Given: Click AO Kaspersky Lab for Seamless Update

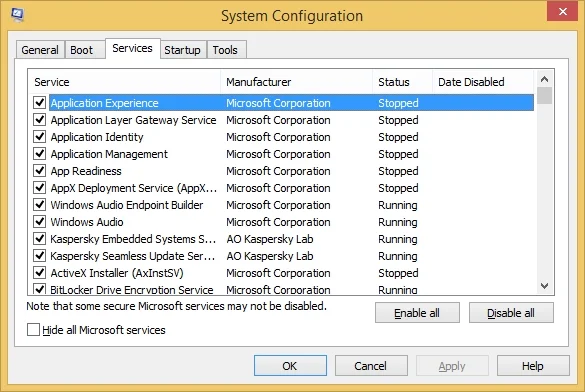Looking at the screenshot, I should tap(270, 256).
